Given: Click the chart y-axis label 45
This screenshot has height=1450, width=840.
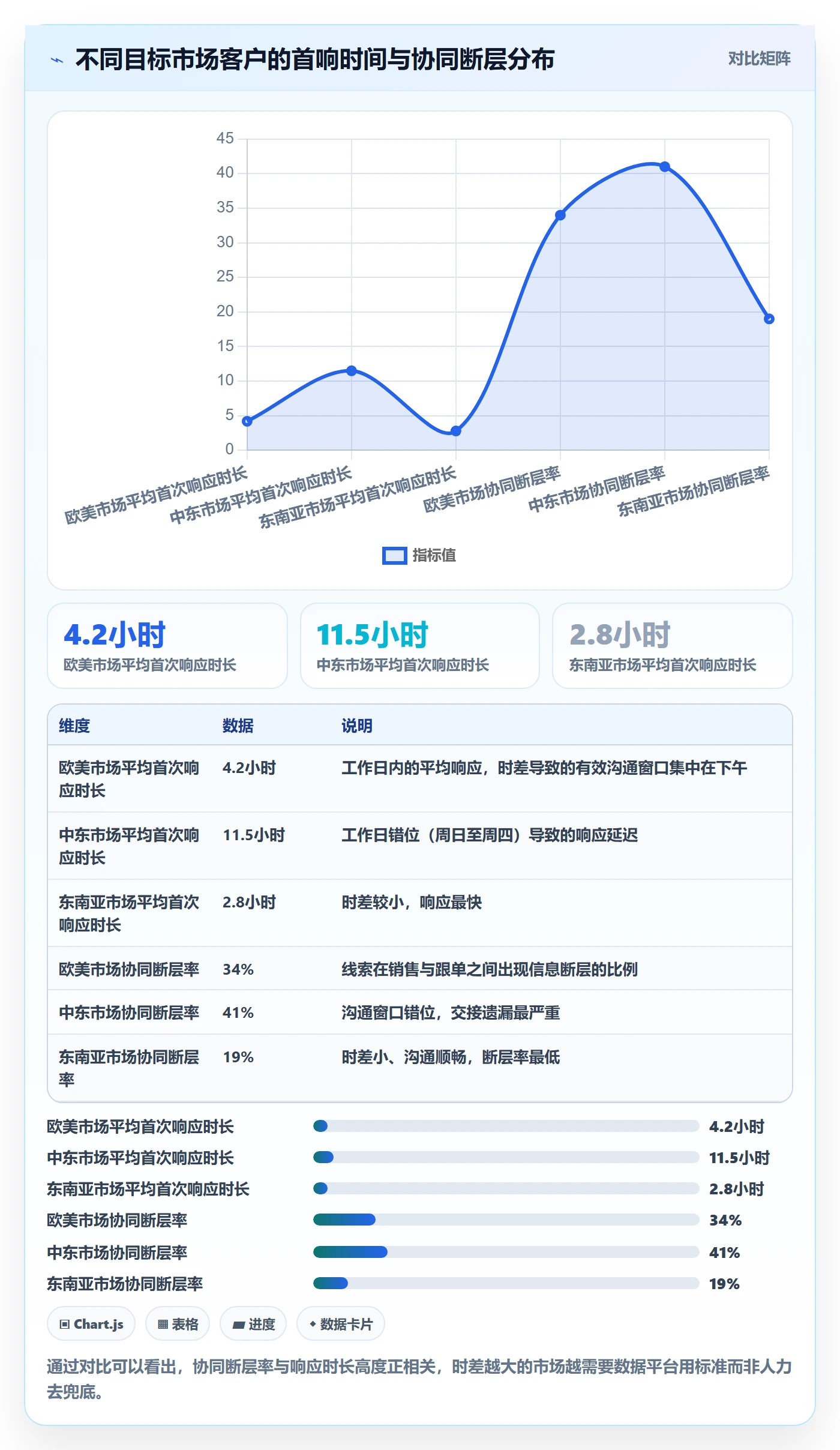Looking at the screenshot, I should click(225, 138).
